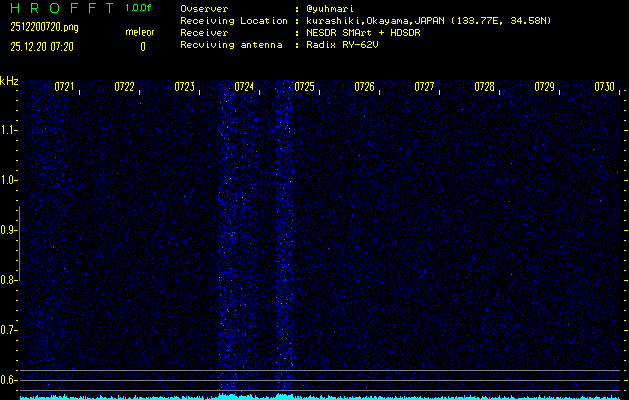Click the yellow meteor label
Screen dimensions: 629x400
[x=140, y=32]
